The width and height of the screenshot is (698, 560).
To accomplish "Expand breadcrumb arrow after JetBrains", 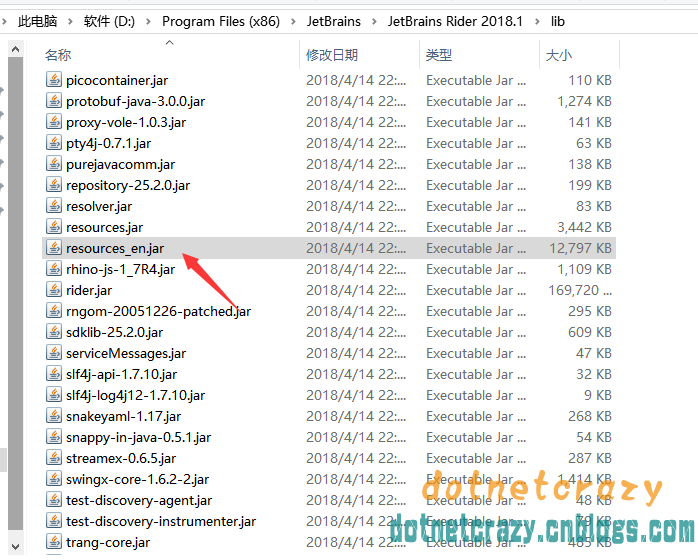I will point(374,21).
